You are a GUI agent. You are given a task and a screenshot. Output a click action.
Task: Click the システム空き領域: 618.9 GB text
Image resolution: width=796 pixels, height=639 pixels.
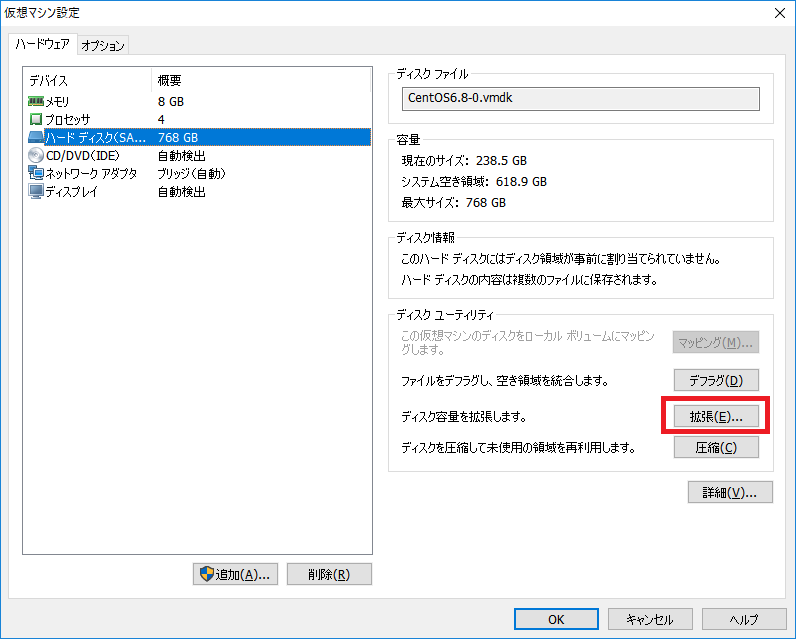[474, 182]
